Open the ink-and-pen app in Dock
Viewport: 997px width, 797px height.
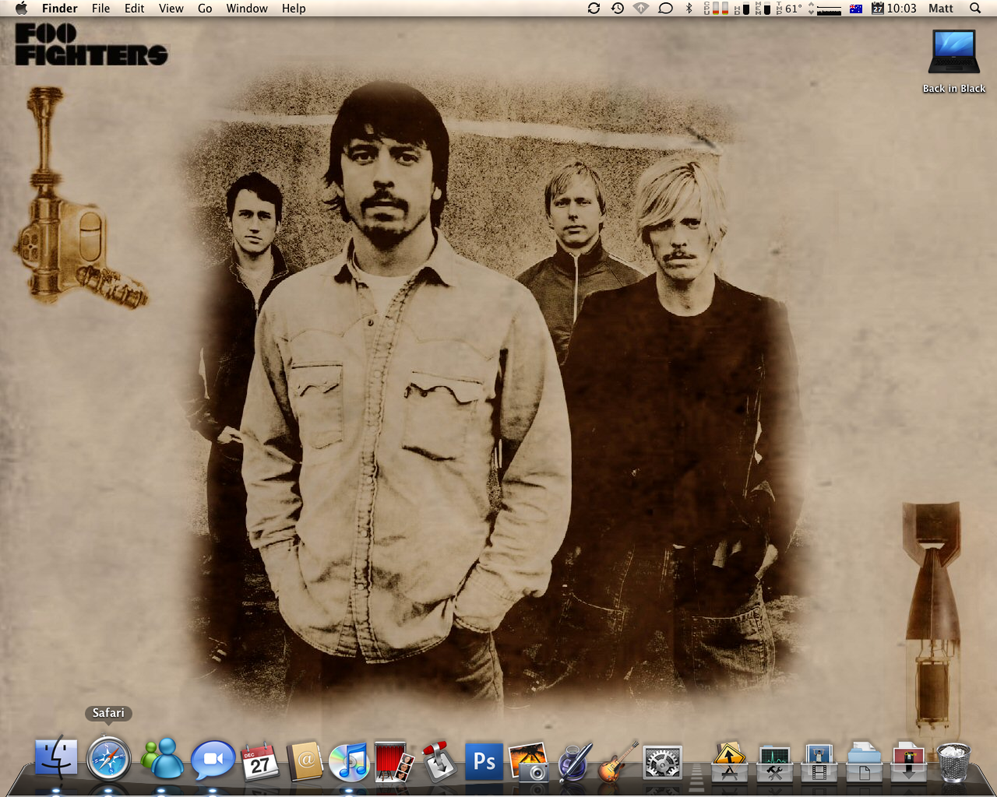[575, 761]
